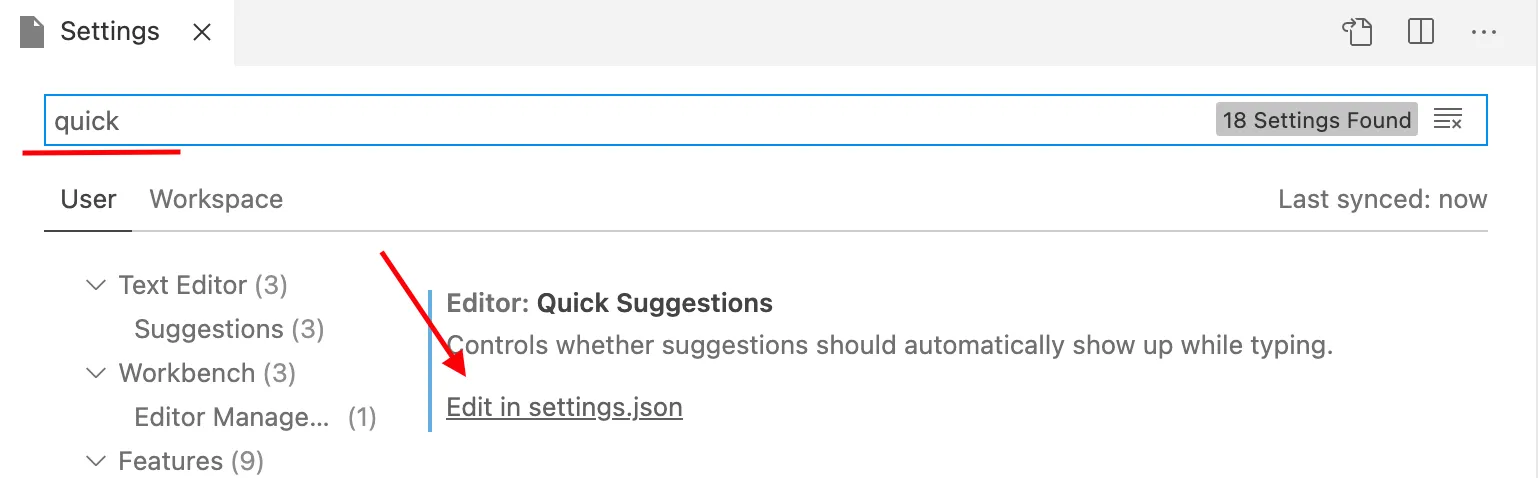Click the Last synced: now status

(1382, 199)
